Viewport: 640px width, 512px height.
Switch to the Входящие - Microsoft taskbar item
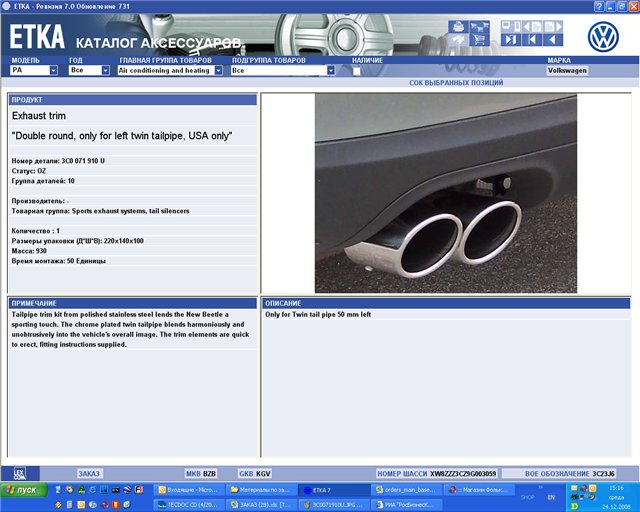click(189, 490)
